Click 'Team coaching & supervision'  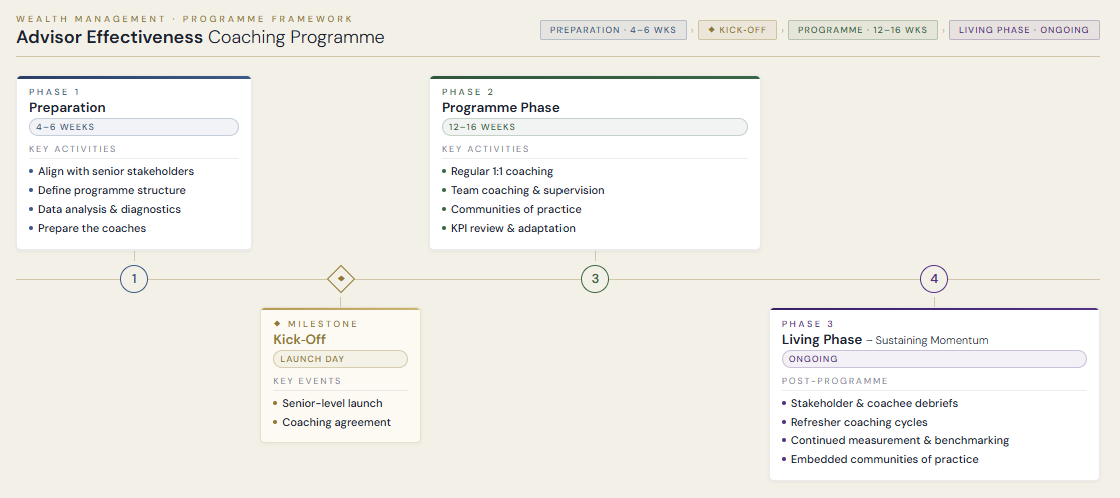pos(528,191)
